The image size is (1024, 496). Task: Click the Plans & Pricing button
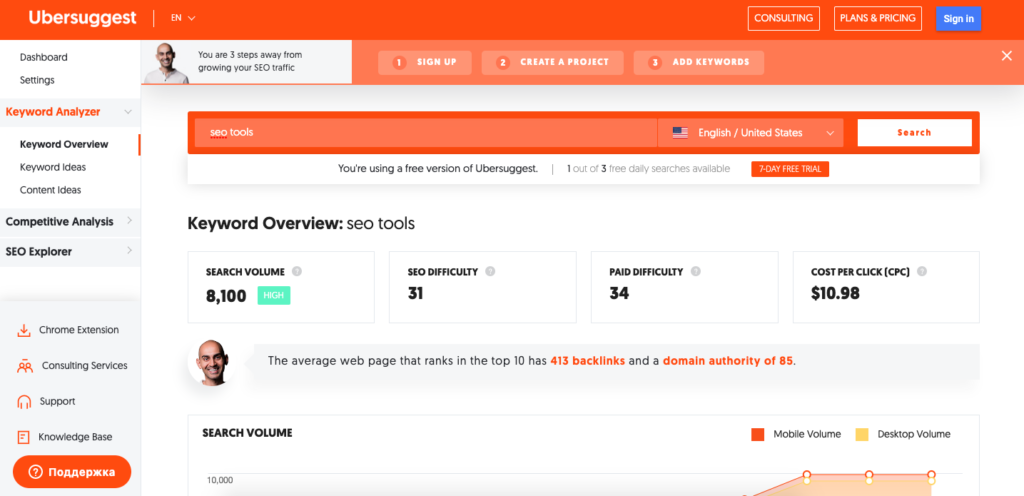pyautogui.click(x=878, y=18)
